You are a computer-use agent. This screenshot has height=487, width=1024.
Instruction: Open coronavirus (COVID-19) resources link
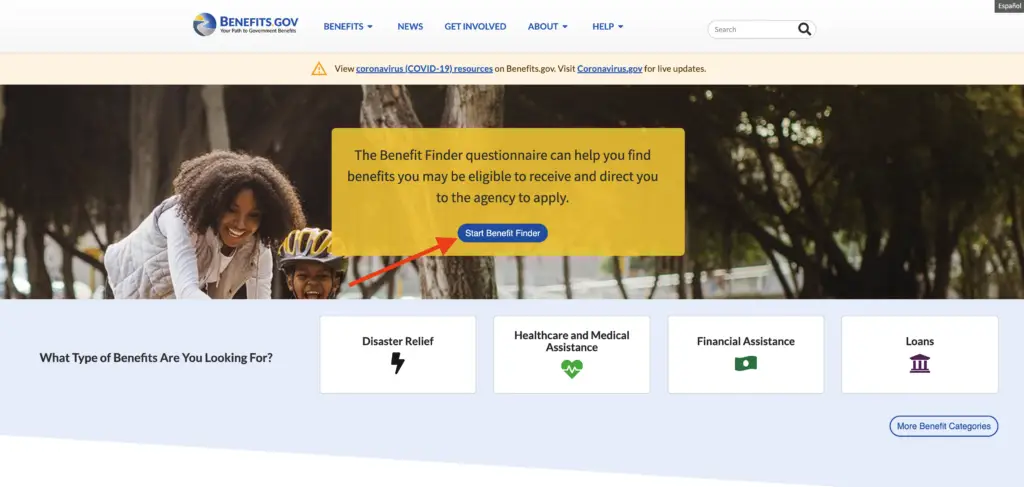(x=424, y=69)
